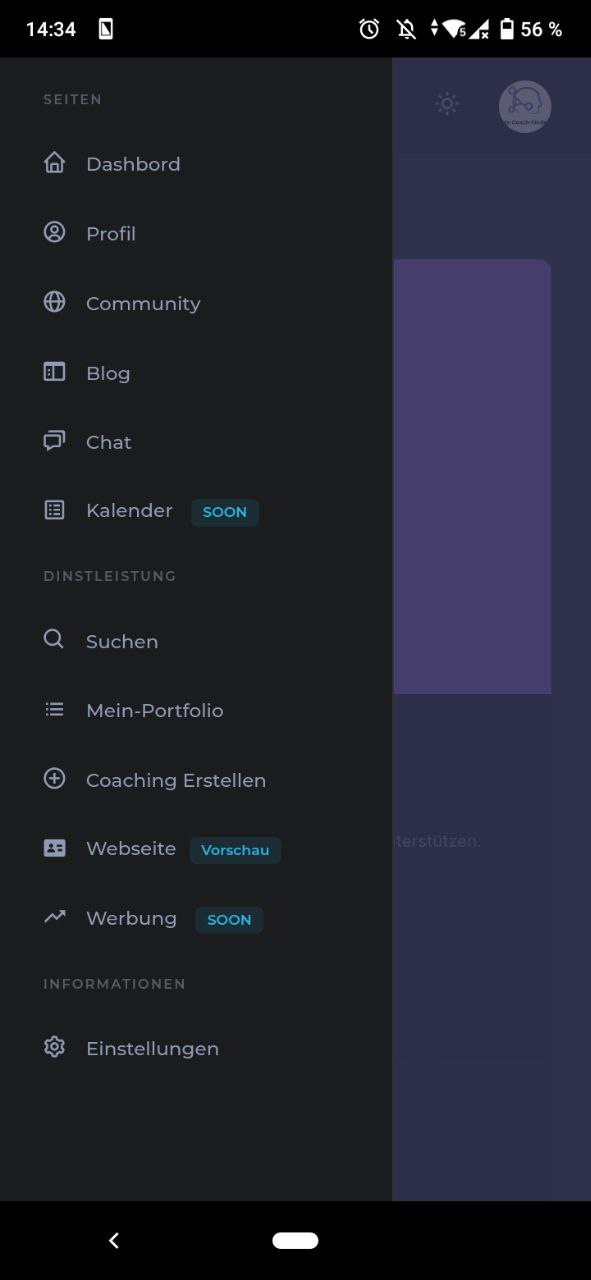The image size is (591, 1280).
Task: Tap the Kalender list icon
Action: click(x=54, y=510)
